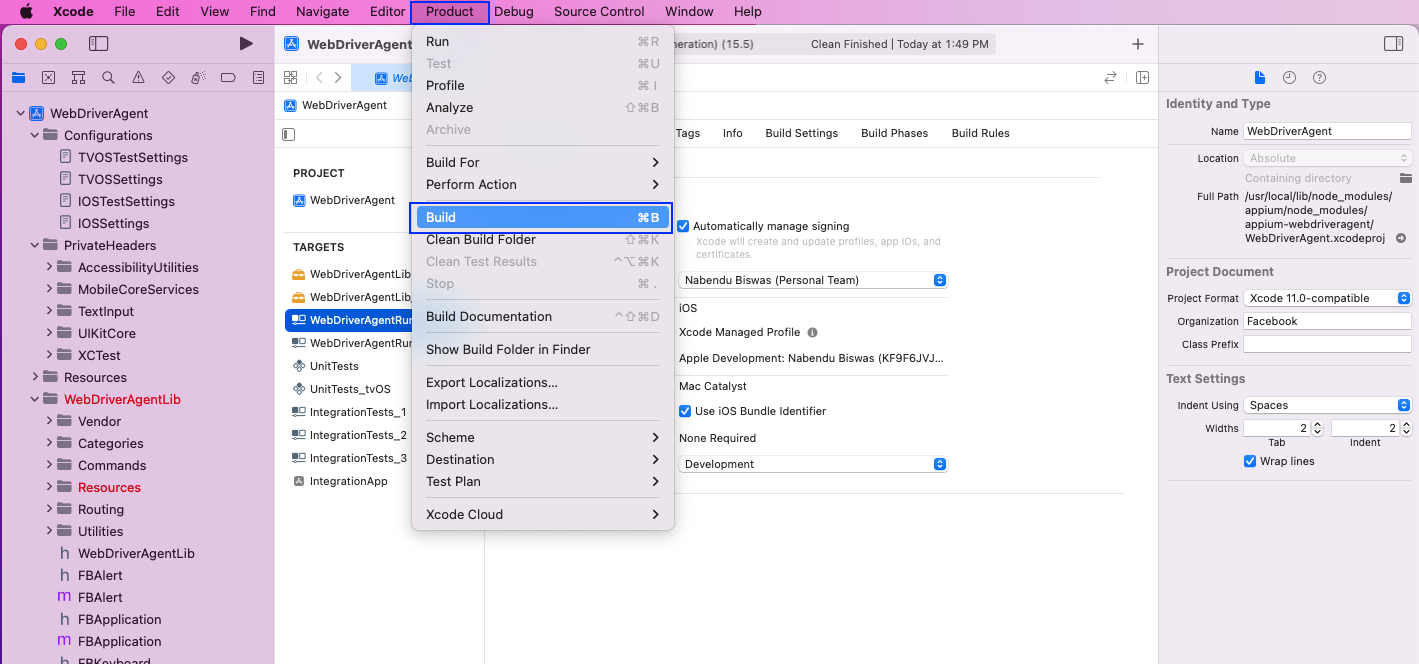Expand the AccessibilityUtilities folder
This screenshot has height=664, width=1419.
[49, 267]
